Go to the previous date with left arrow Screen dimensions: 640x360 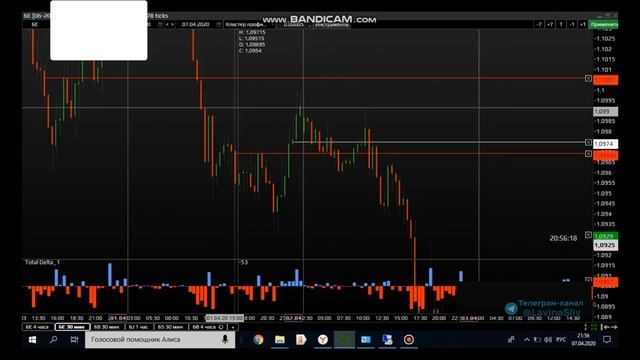(167, 24)
